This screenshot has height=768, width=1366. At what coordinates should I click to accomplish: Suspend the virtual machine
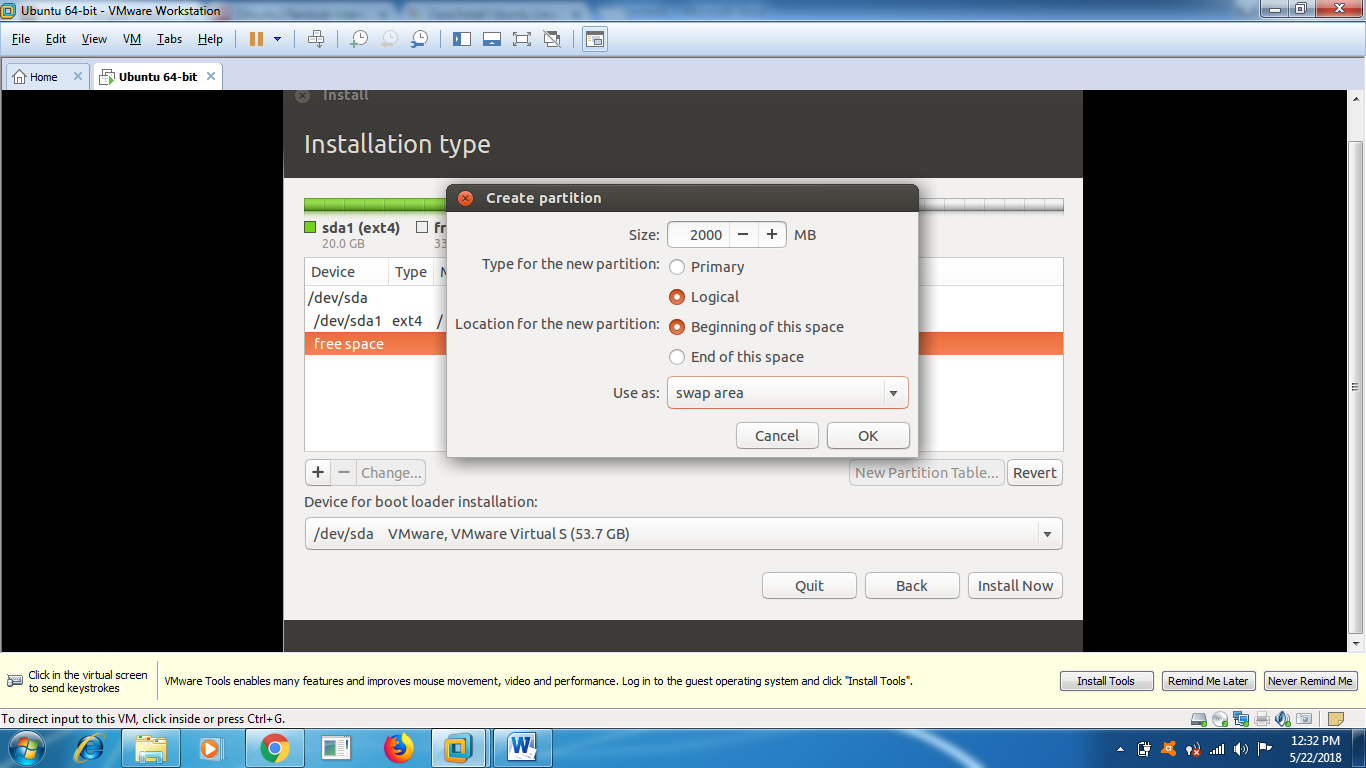tap(258, 39)
